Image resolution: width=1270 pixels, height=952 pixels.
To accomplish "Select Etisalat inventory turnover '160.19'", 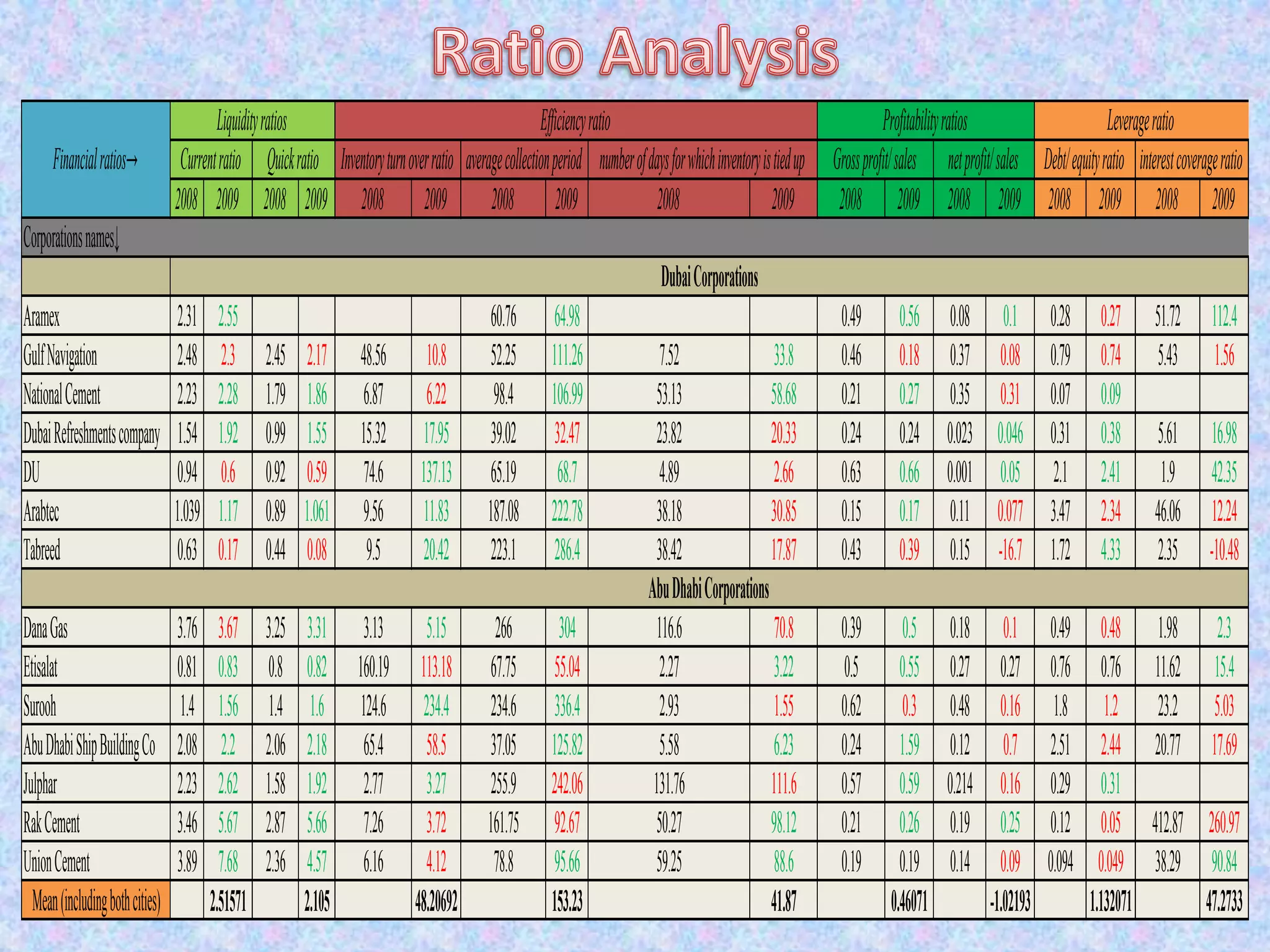I will pyautogui.click(x=373, y=667).
